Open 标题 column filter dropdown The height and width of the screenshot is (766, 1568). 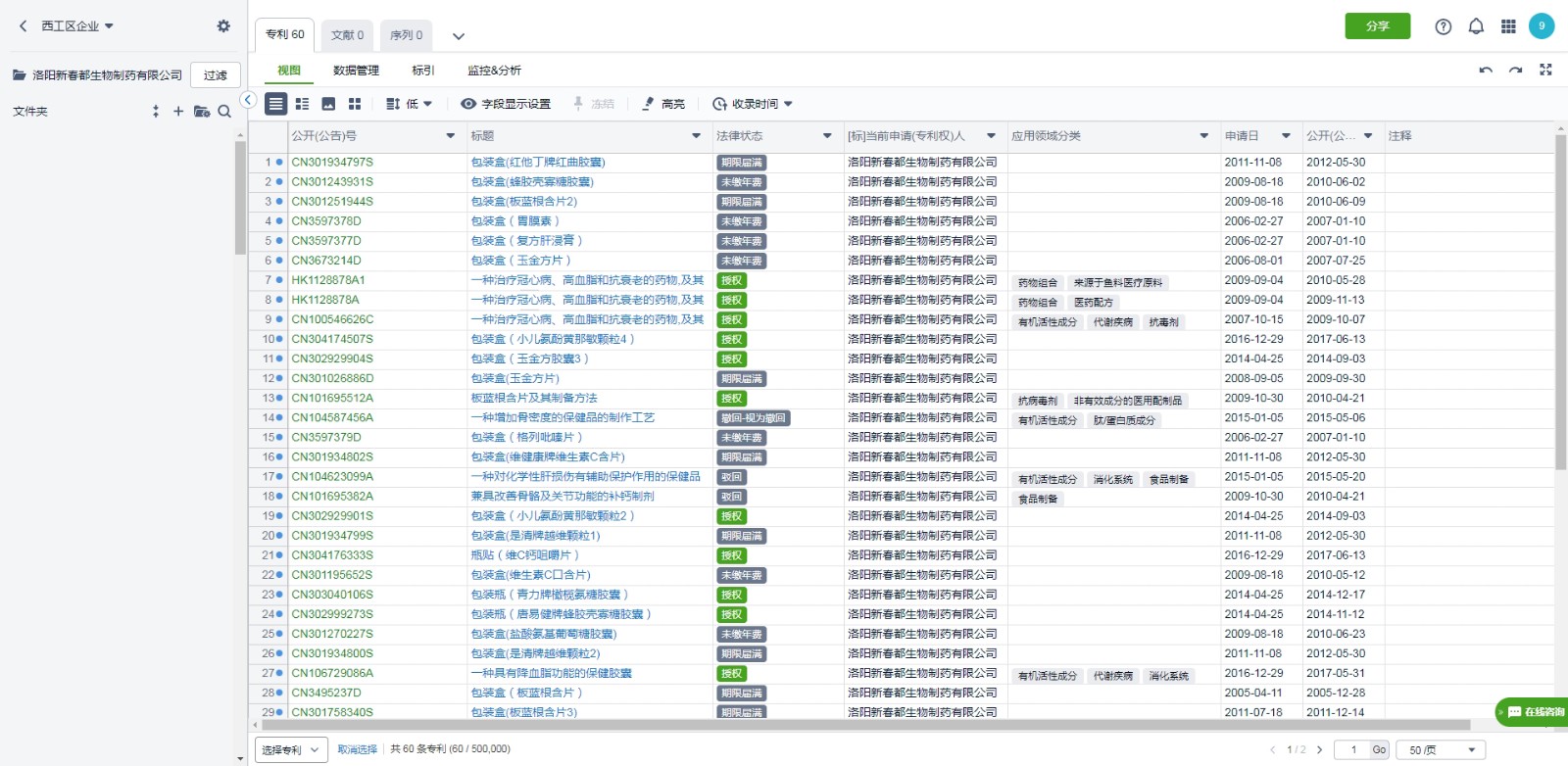coord(697,136)
